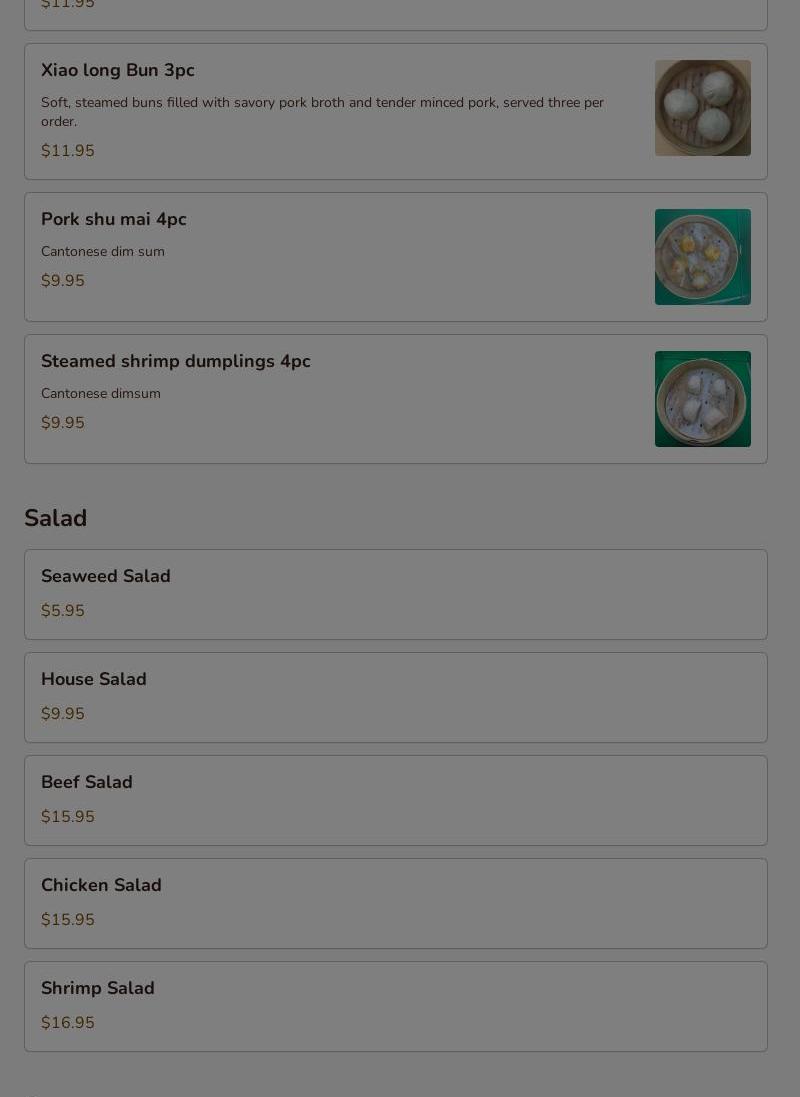Click the $16.95 Shrimp Salad price
800x1097 pixels.
coord(67,1022)
